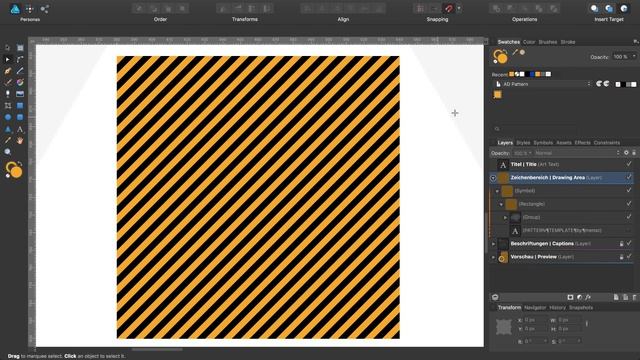
Task: Expand the (Group) layer
Action: (x=505, y=218)
